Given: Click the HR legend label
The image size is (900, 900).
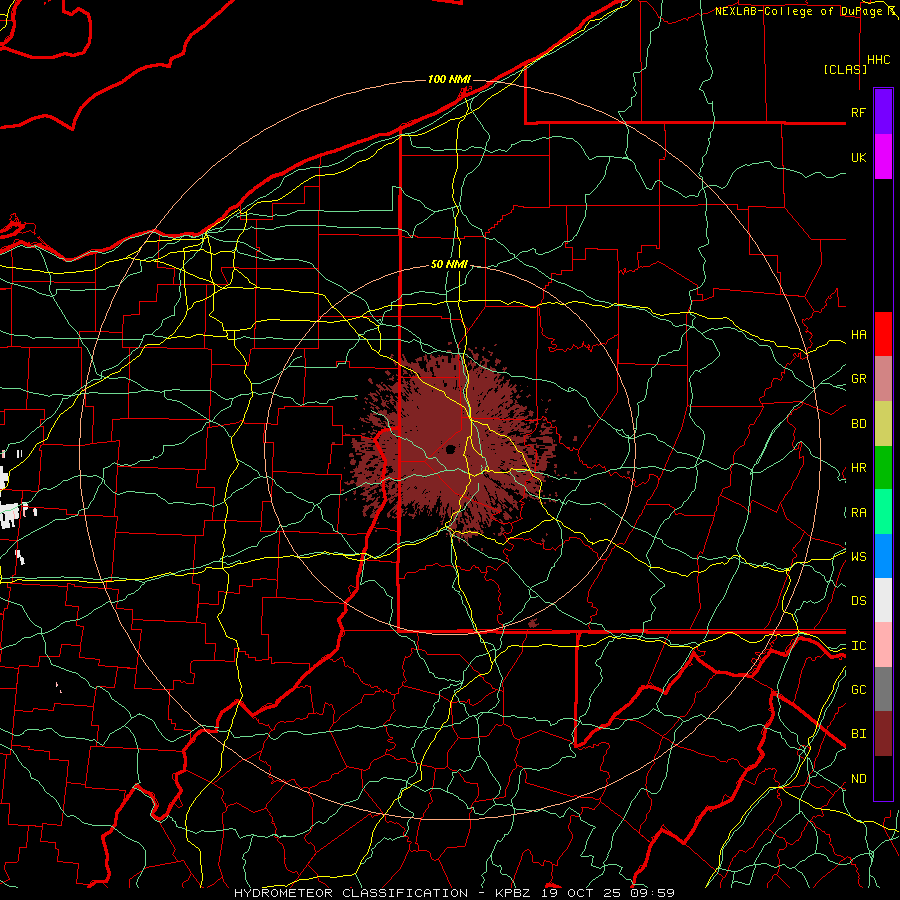Looking at the screenshot, I should [858, 468].
